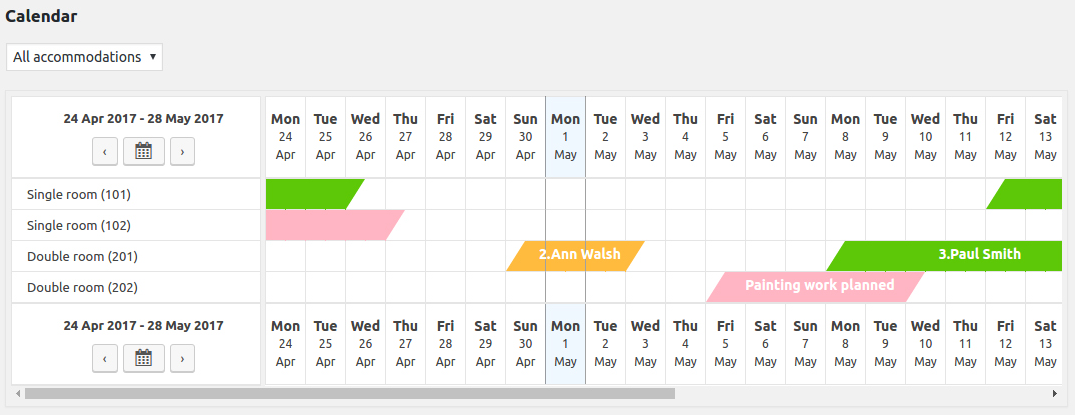Image resolution: width=1075 pixels, height=415 pixels.
Task: Click the horizontal scrollbar left arrow
Action: [18, 394]
